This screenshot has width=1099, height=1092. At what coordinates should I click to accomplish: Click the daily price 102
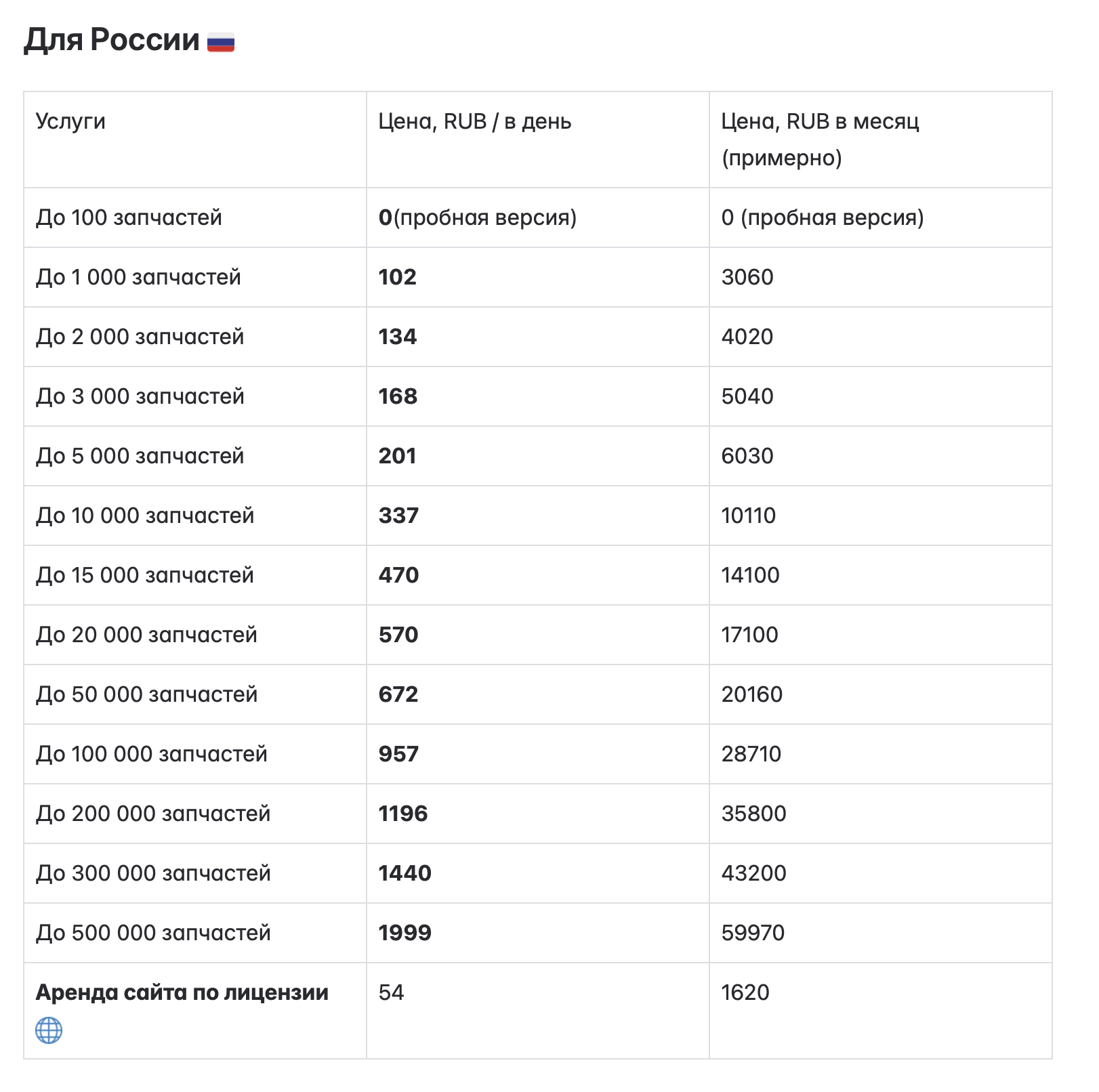coord(398,277)
